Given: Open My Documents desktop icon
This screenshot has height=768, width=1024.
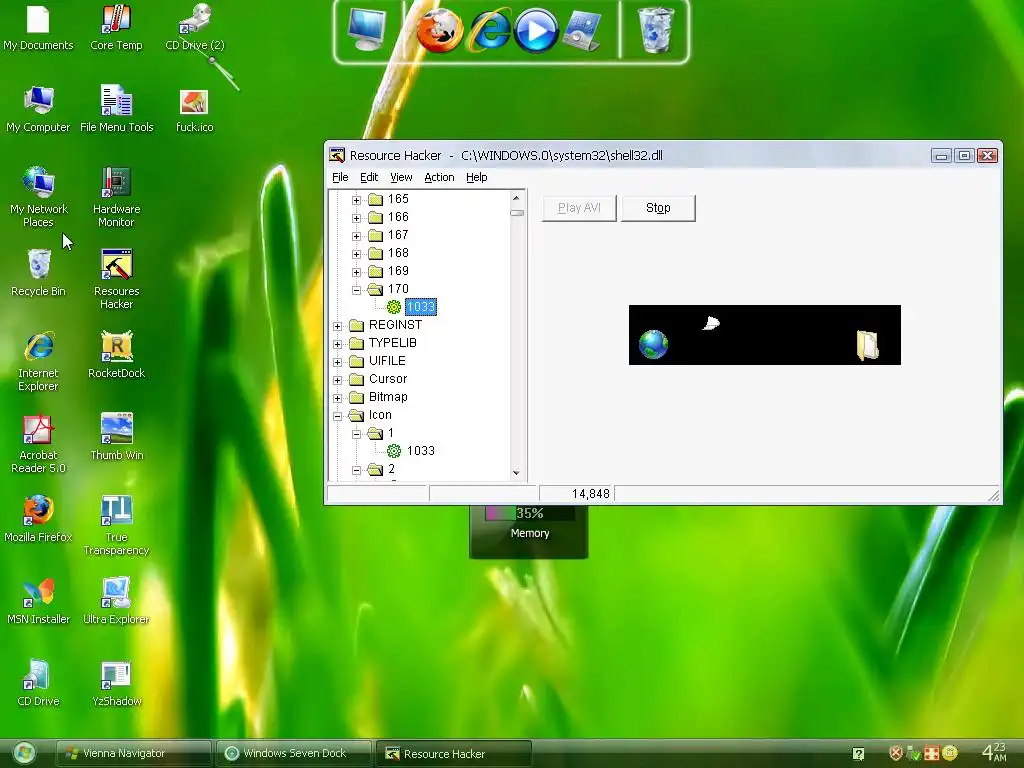Looking at the screenshot, I should pyautogui.click(x=38, y=27).
